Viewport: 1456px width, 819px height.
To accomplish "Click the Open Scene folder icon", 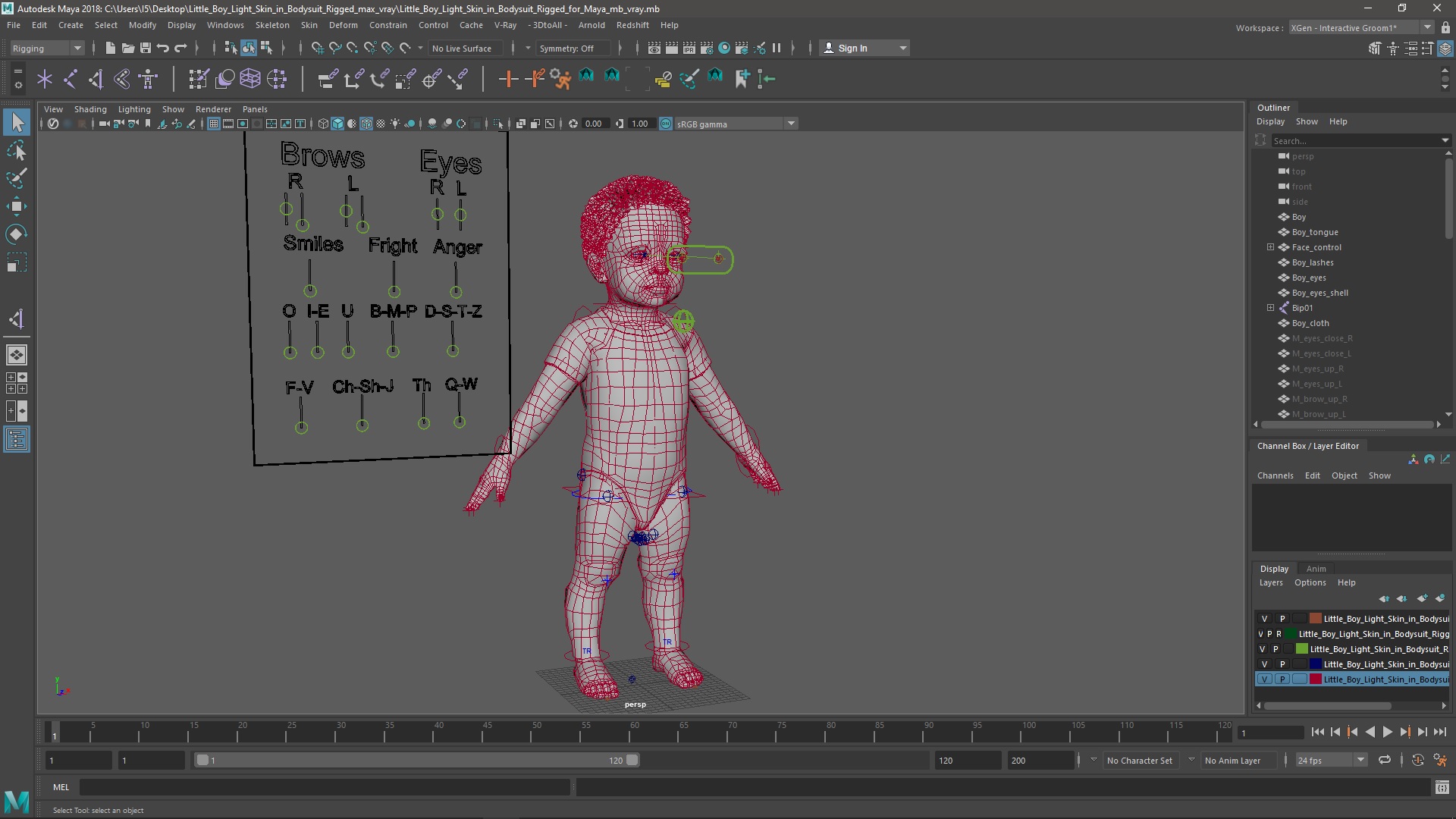I will click(x=127, y=48).
